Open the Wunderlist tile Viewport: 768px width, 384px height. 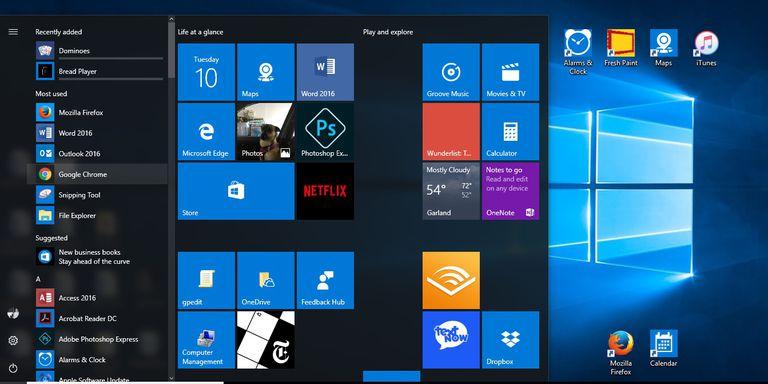click(x=451, y=132)
